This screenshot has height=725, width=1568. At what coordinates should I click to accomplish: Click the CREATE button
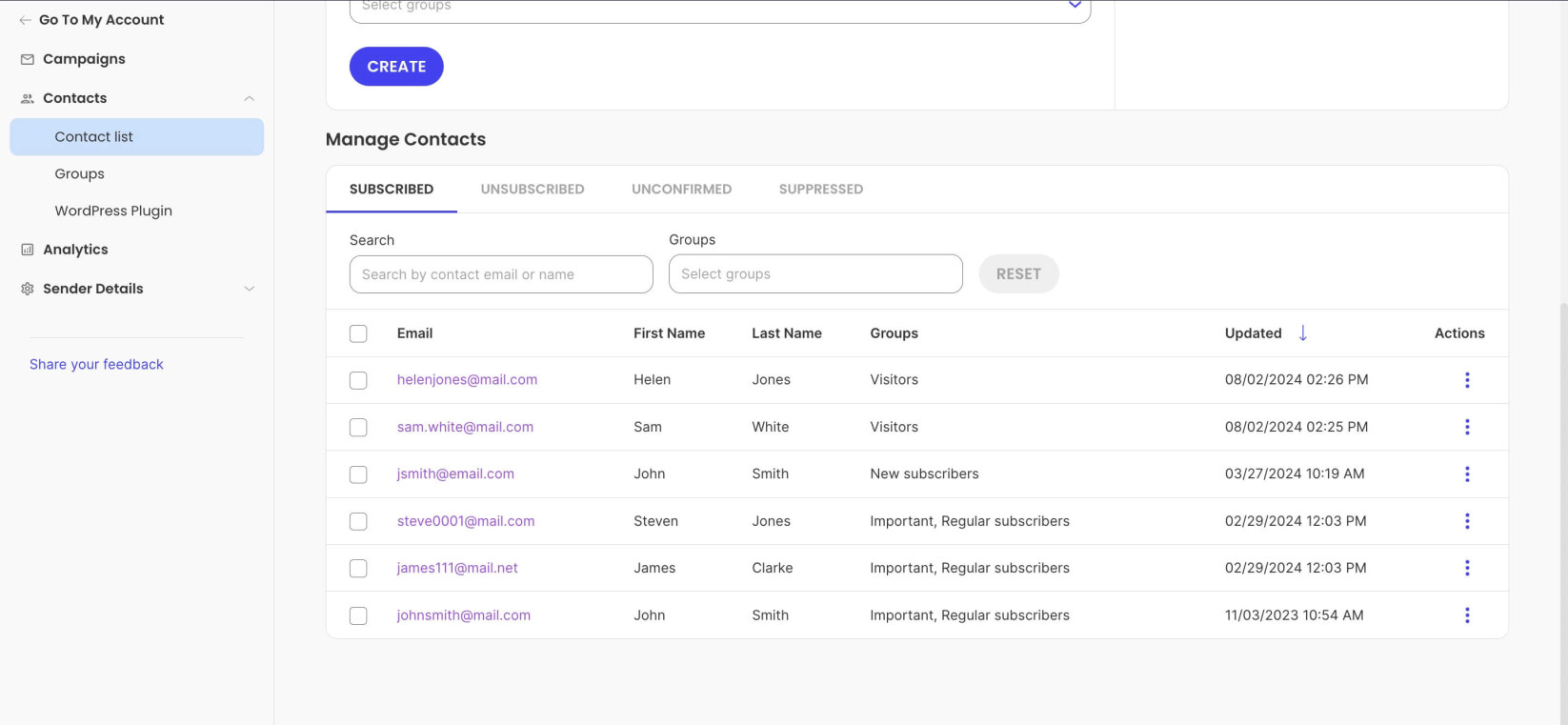coord(396,67)
